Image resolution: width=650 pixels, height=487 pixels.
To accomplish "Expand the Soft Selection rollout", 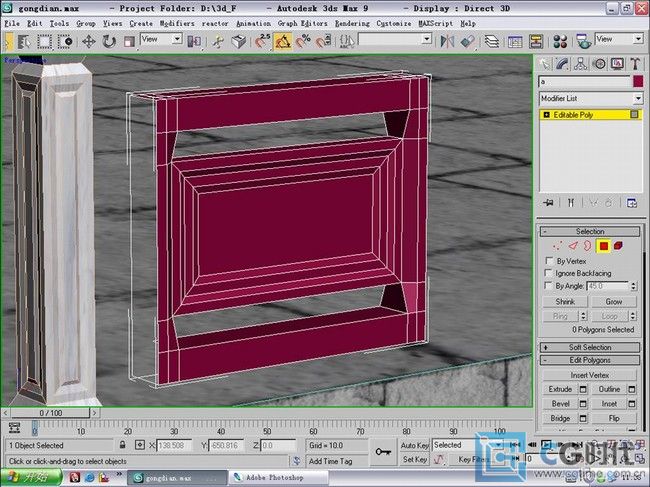I will coord(589,347).
